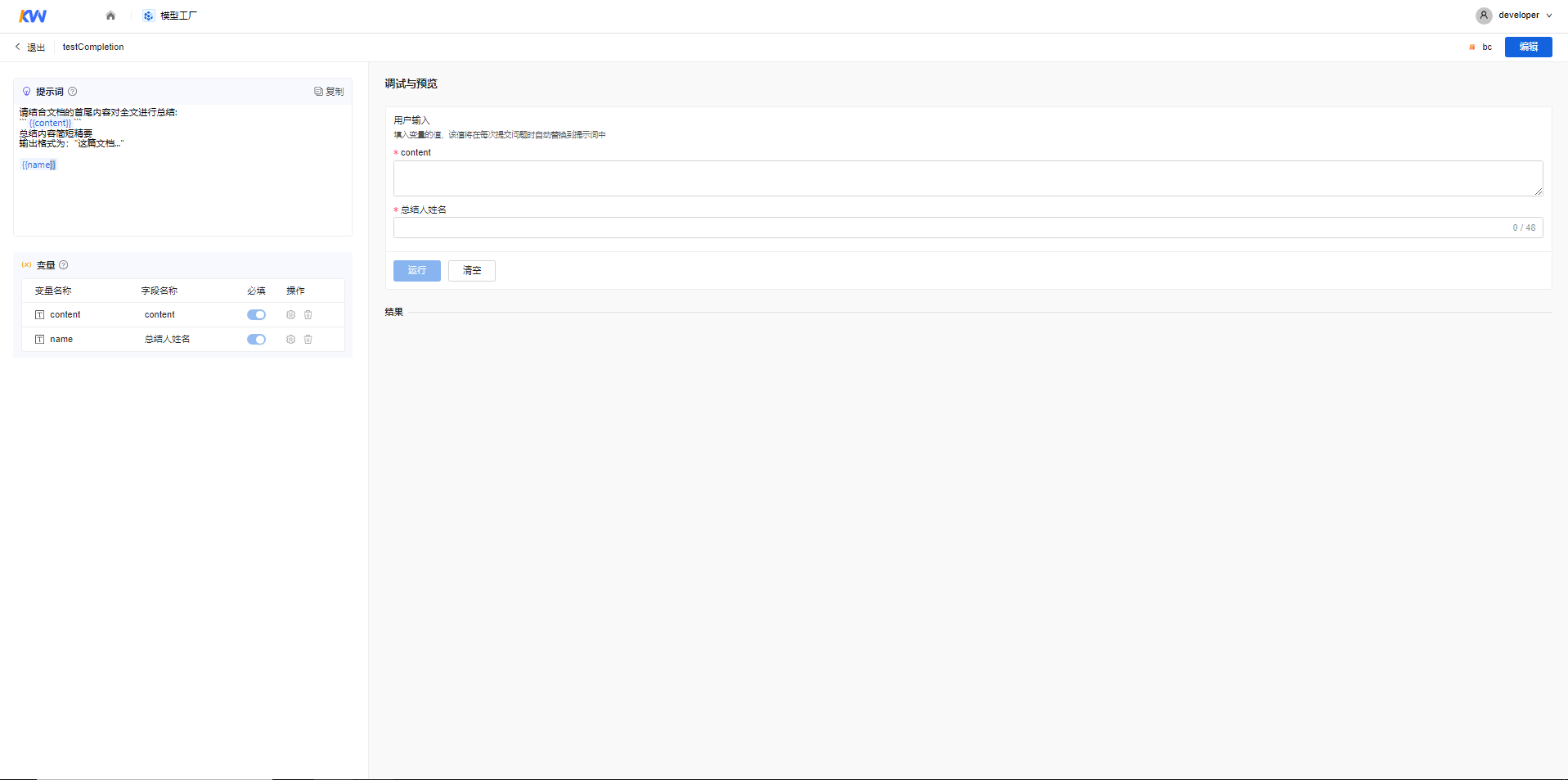
Task: Click the 结果 results label
Action: tap(394, 312)
